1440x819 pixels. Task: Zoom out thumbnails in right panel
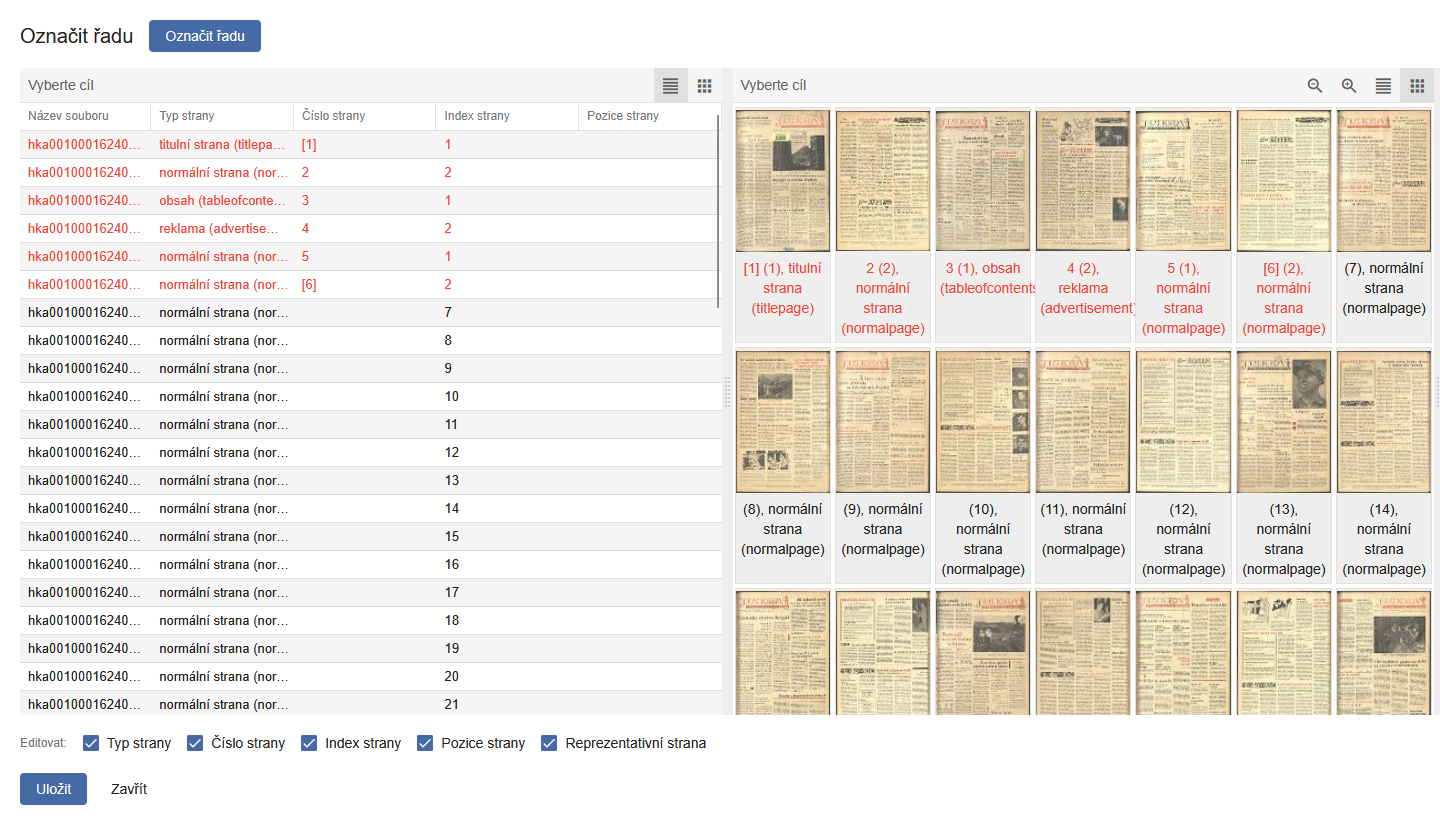click(1315, 86)
